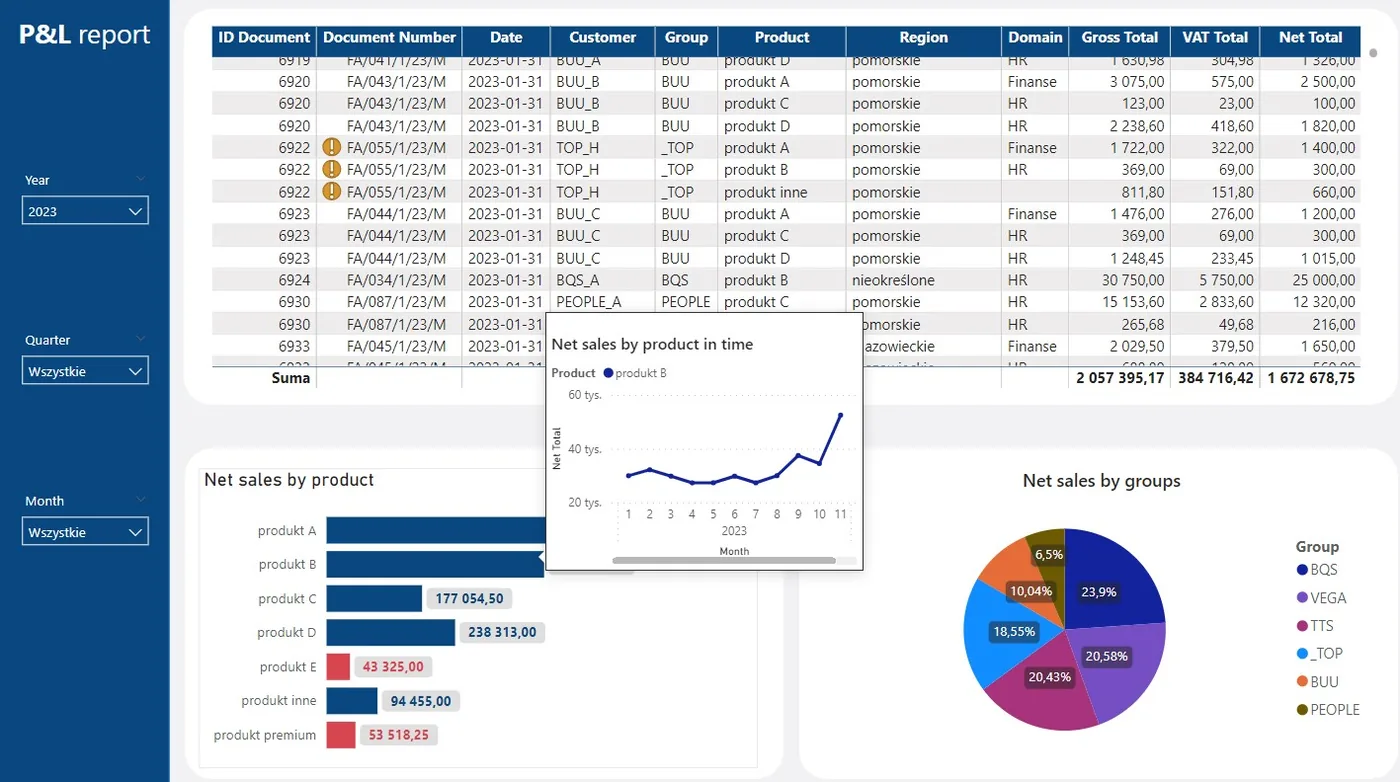Click faint chevron beside the Year label
1400x782 pixels.
click(140, 179)
